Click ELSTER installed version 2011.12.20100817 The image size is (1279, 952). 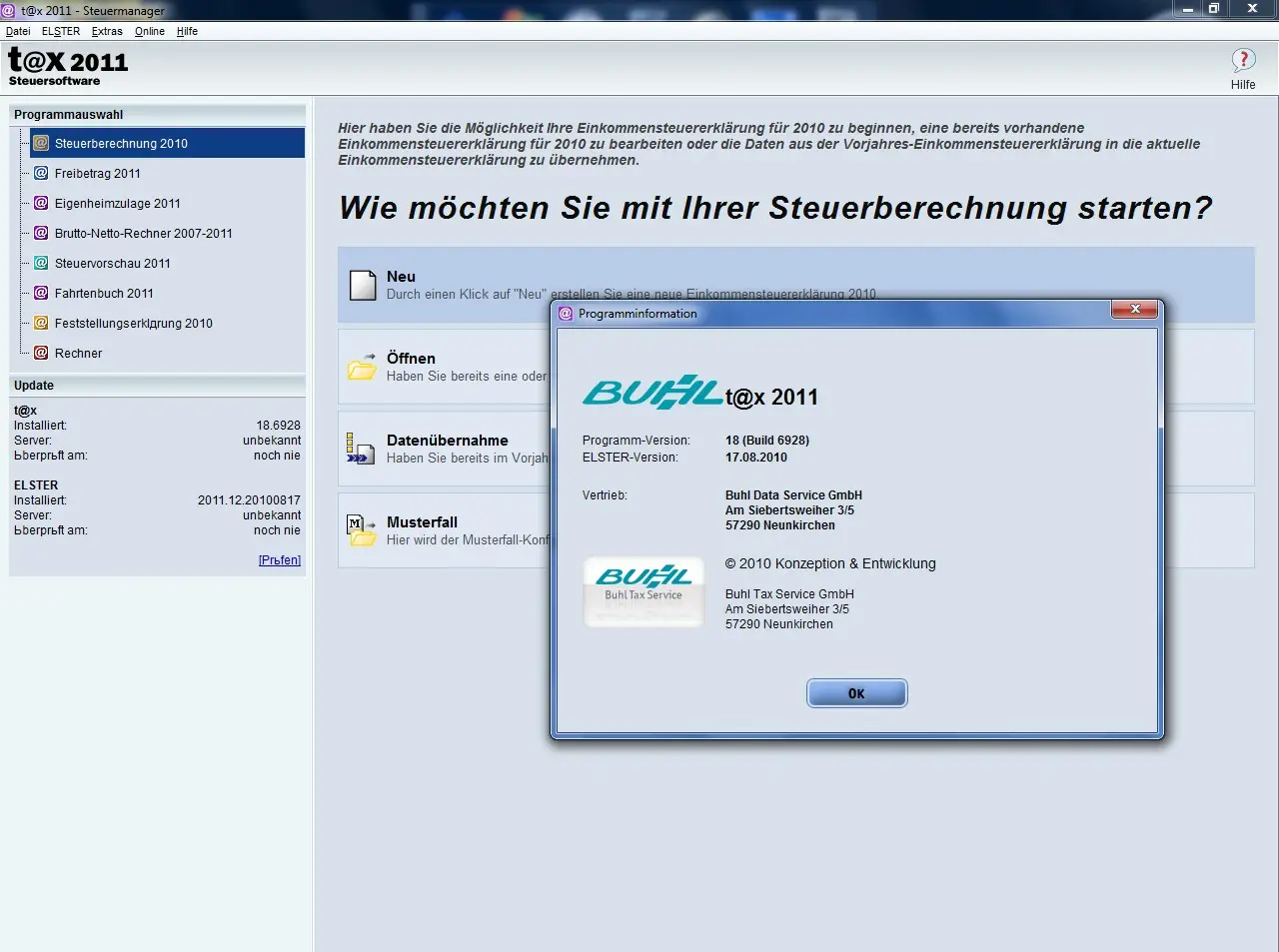249,500
